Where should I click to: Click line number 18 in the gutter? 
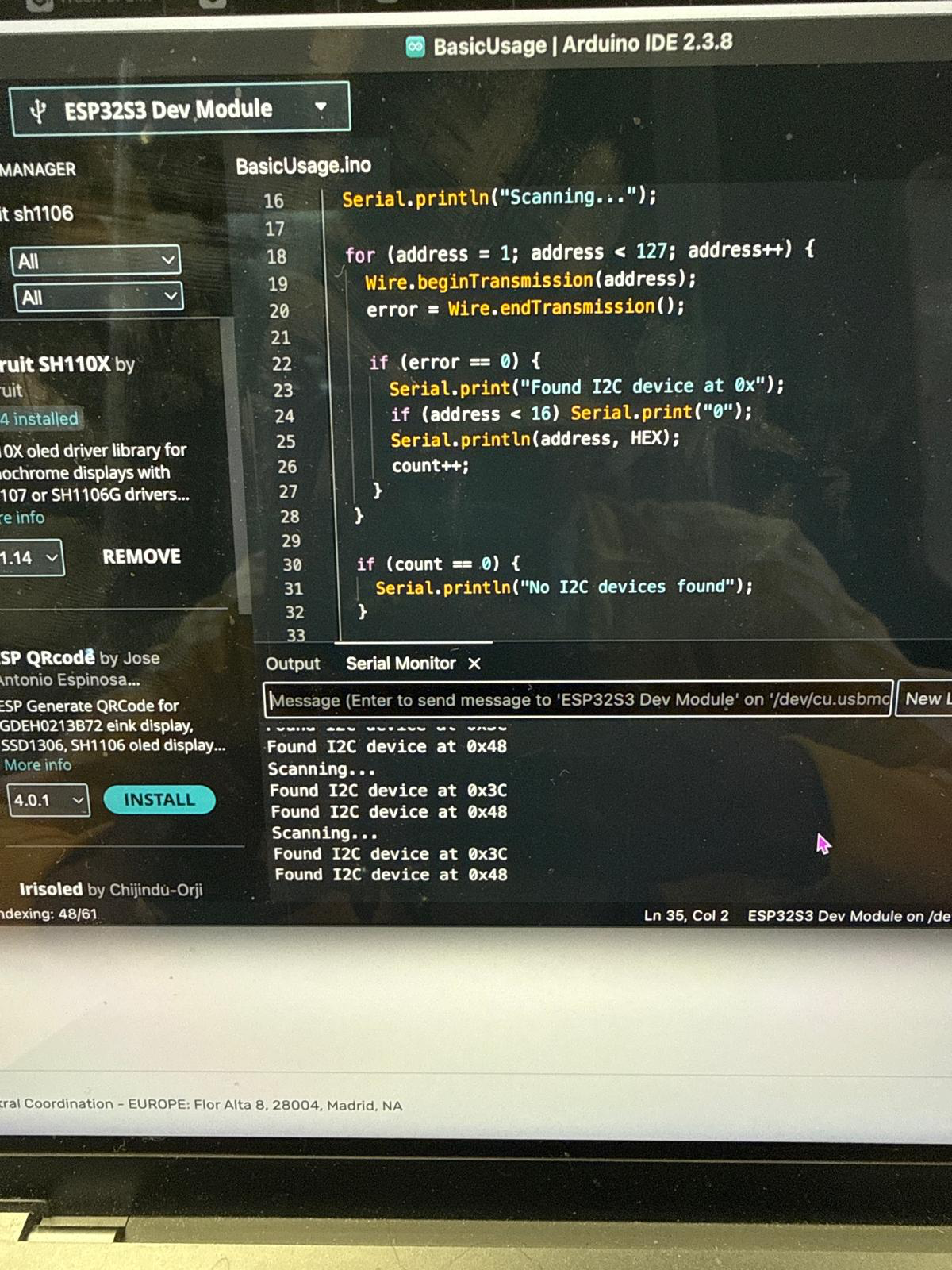point(276,256)
